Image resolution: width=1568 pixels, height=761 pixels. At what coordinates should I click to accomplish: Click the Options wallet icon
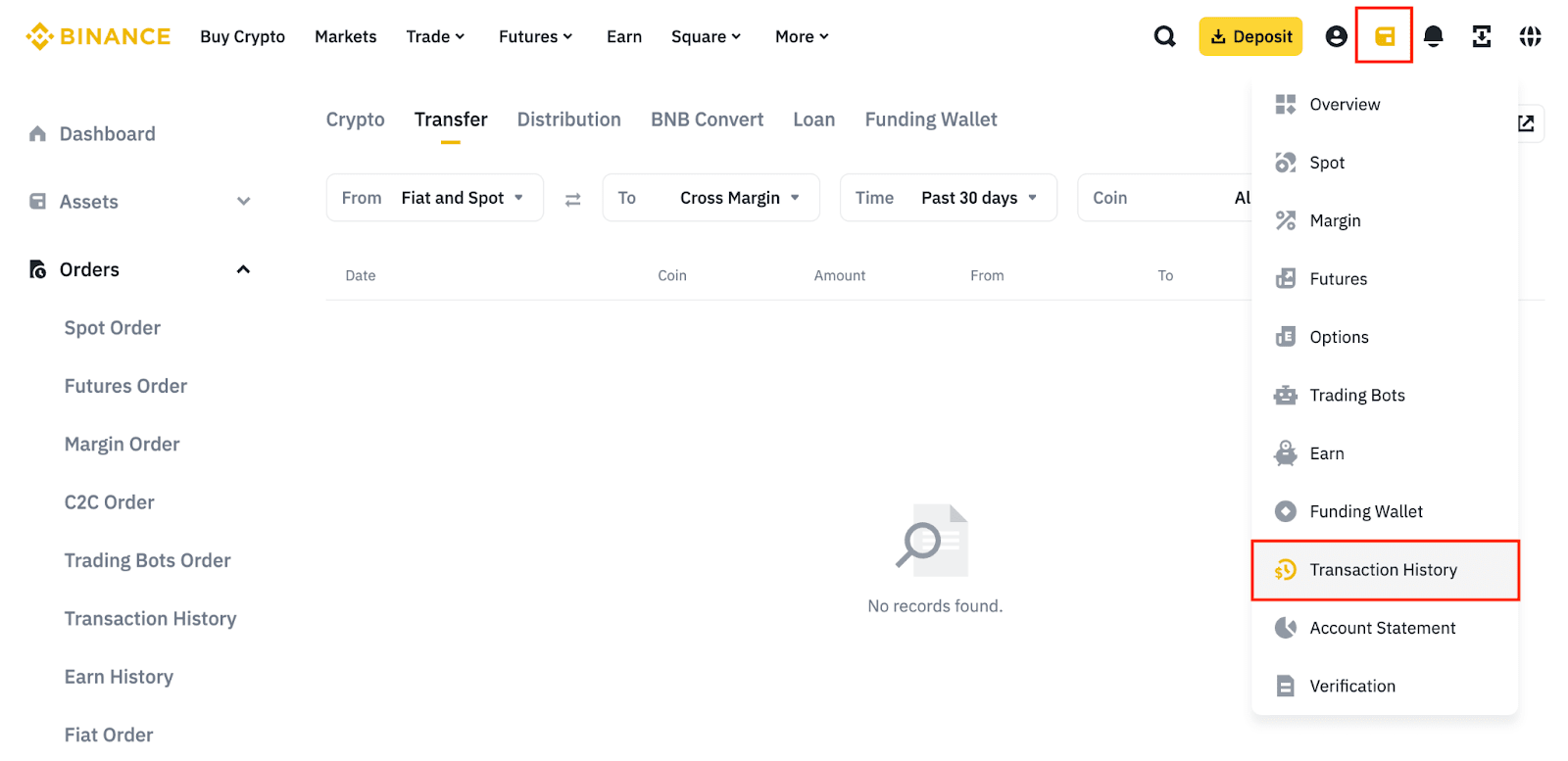1285,337
